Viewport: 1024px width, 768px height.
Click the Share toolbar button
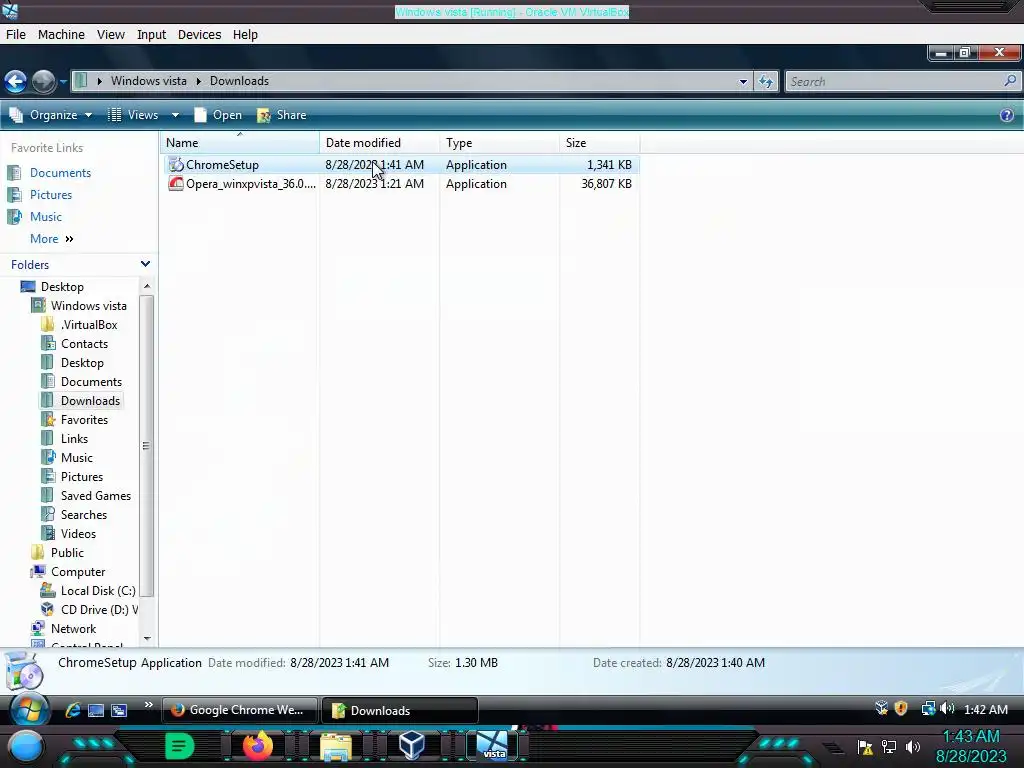[x=281, y=115]
